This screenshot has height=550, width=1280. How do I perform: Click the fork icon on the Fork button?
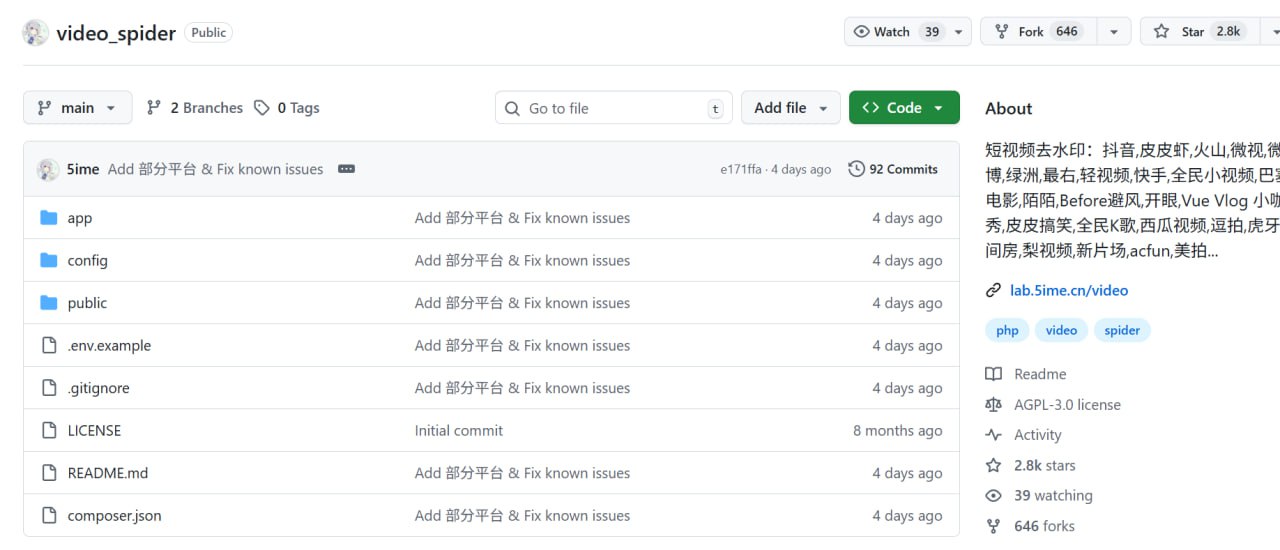click(x=1001, y=32)
